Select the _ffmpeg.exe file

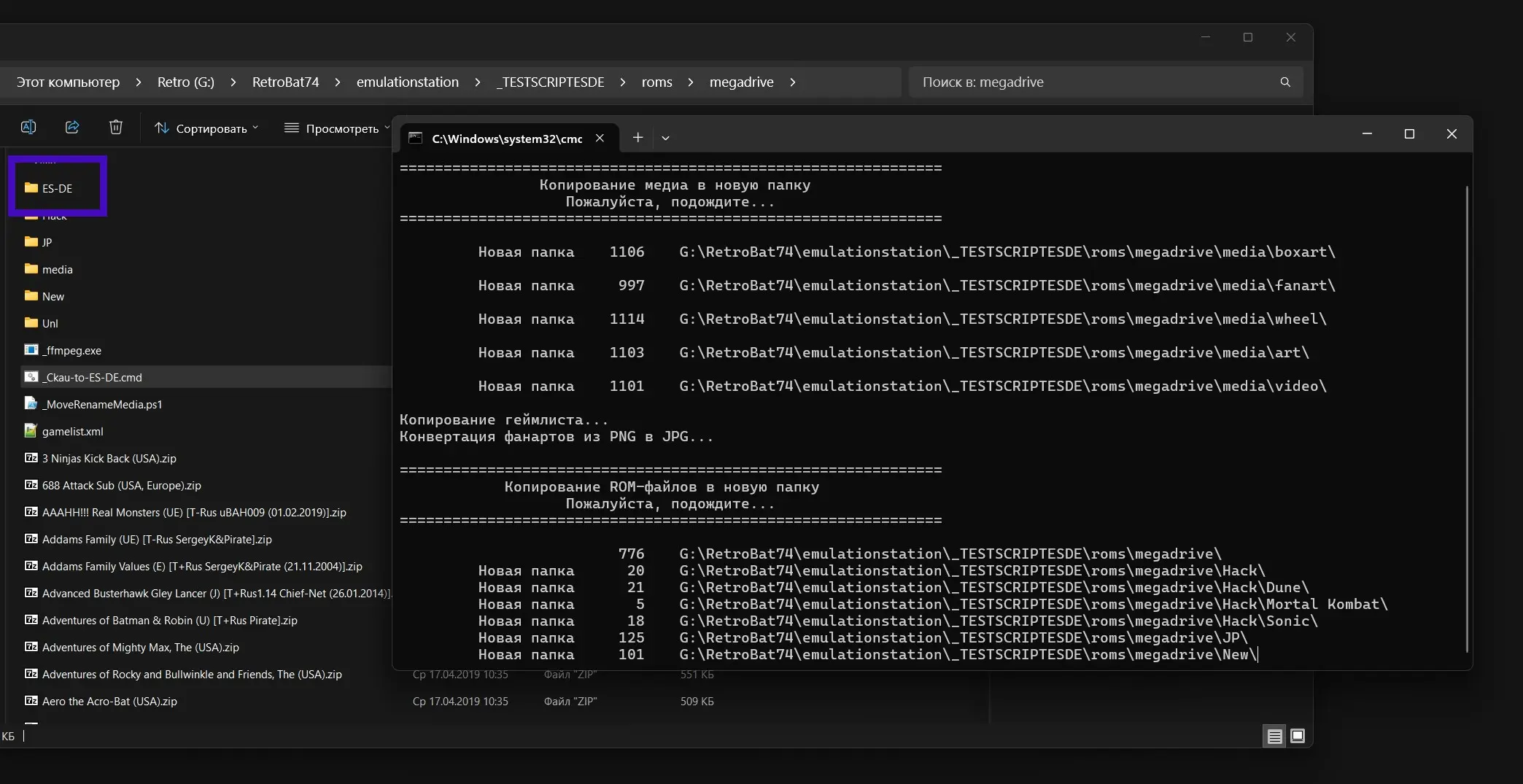point(71,350)
